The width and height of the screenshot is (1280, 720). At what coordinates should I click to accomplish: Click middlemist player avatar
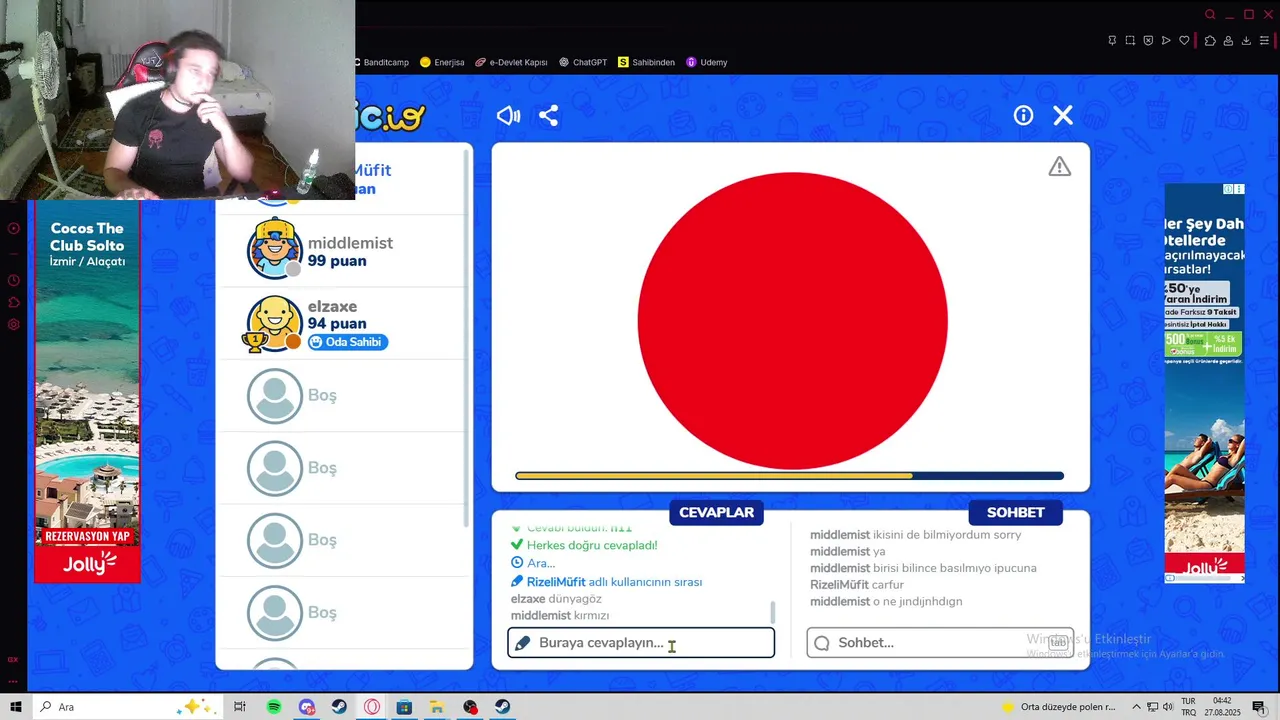click(274, 249)
